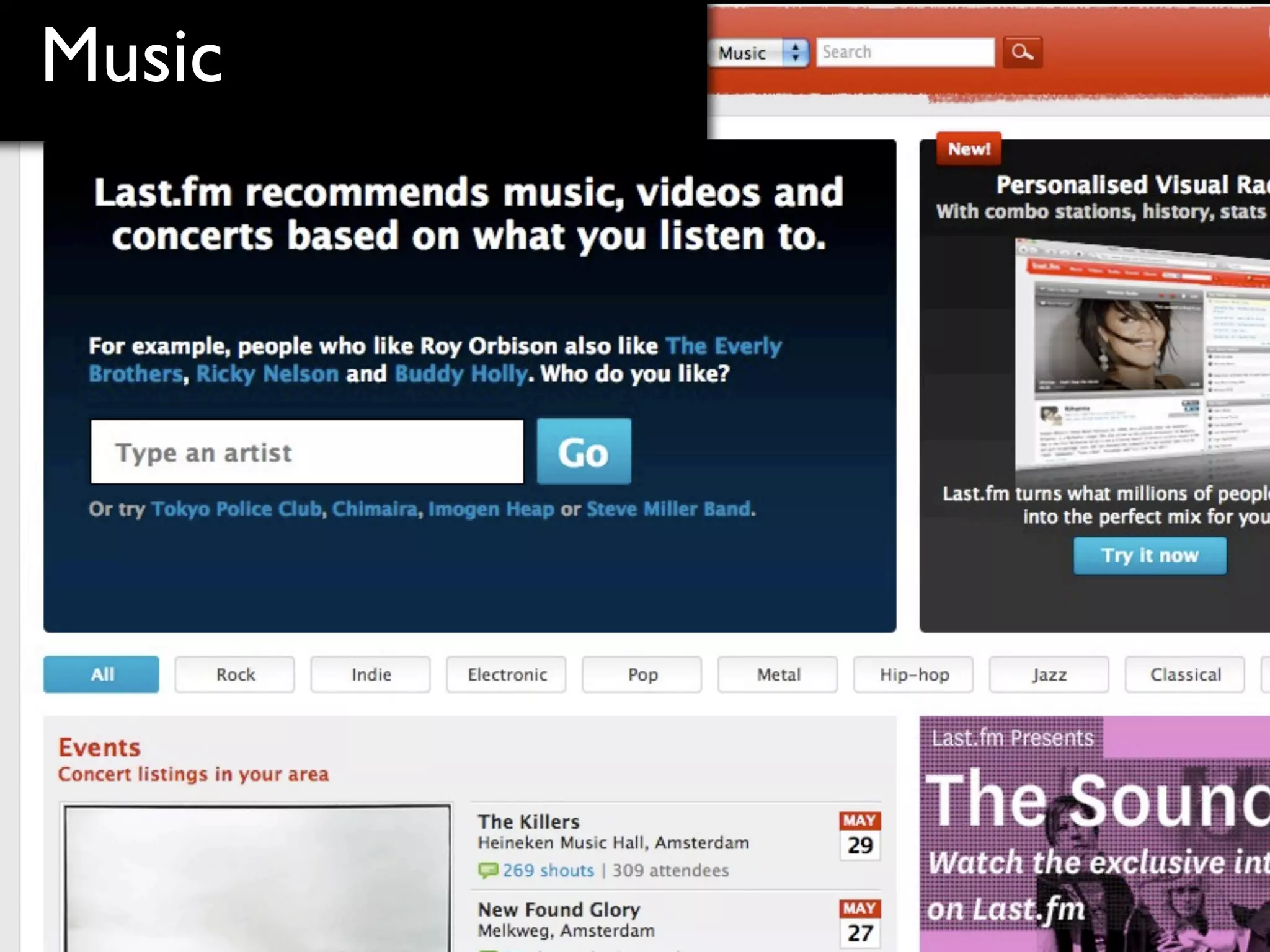Click the Type an artist field
Image resolution: width=1270 pixels, height=952 pixels.
coord(307,452)
